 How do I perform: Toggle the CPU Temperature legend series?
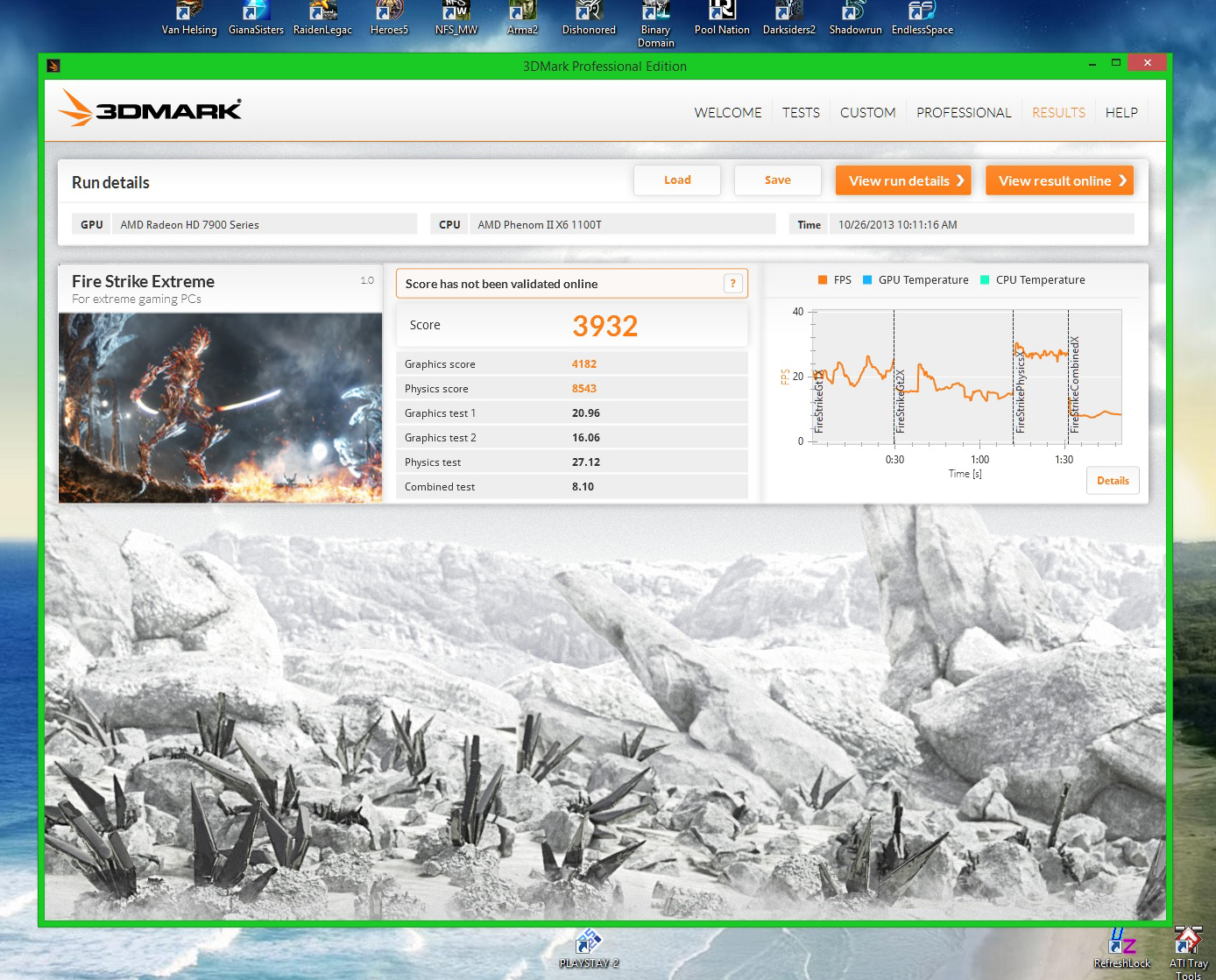[x=1032, y=280]
